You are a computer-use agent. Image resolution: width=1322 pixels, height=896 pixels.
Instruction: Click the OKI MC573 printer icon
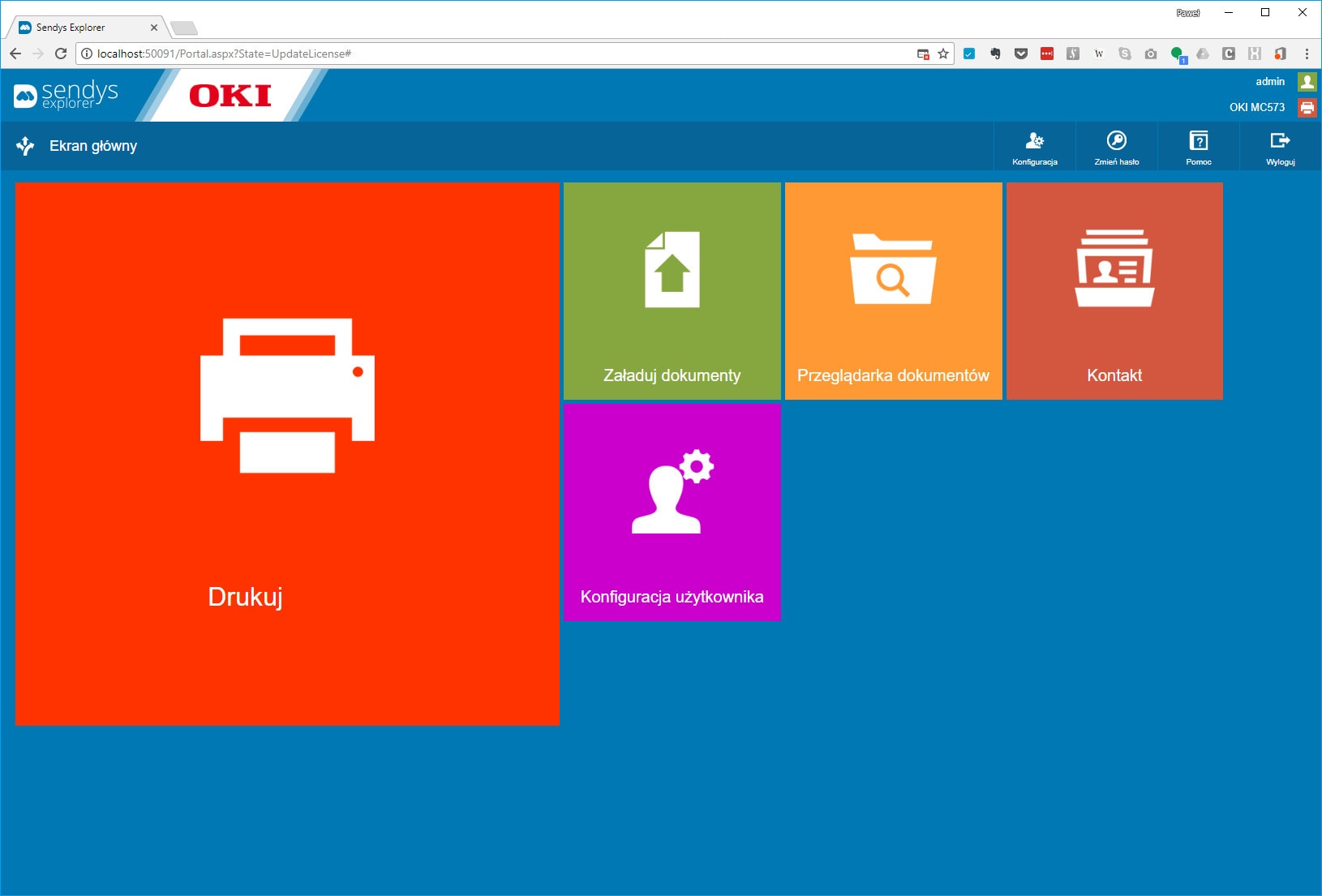1307,107
